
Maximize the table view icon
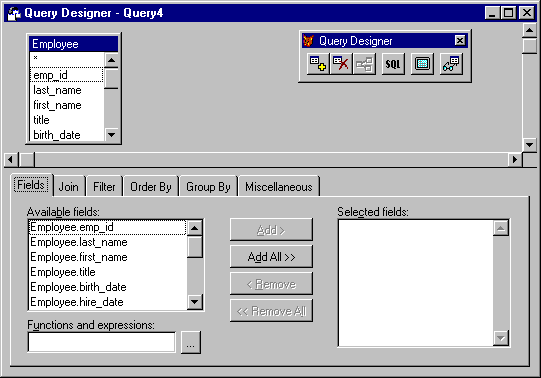tap(422, 64)
